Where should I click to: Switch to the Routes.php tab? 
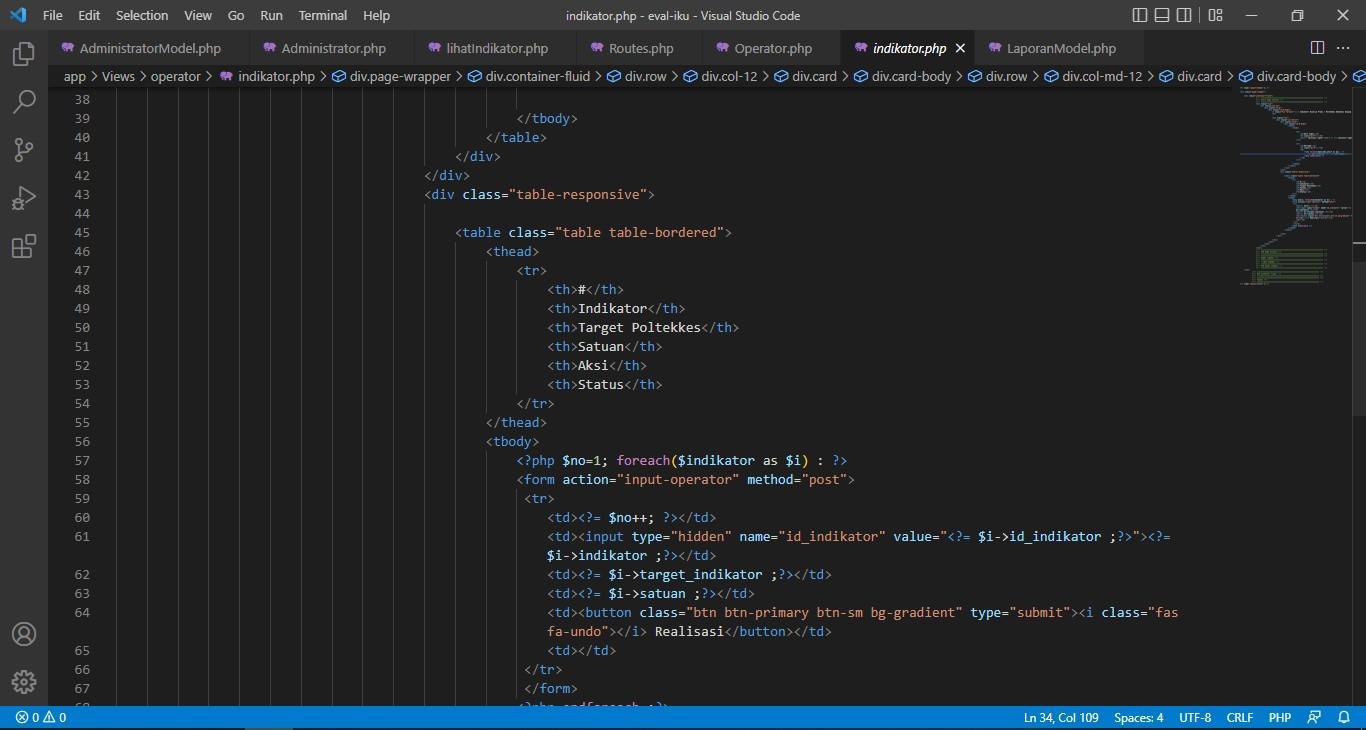point(640,48)
